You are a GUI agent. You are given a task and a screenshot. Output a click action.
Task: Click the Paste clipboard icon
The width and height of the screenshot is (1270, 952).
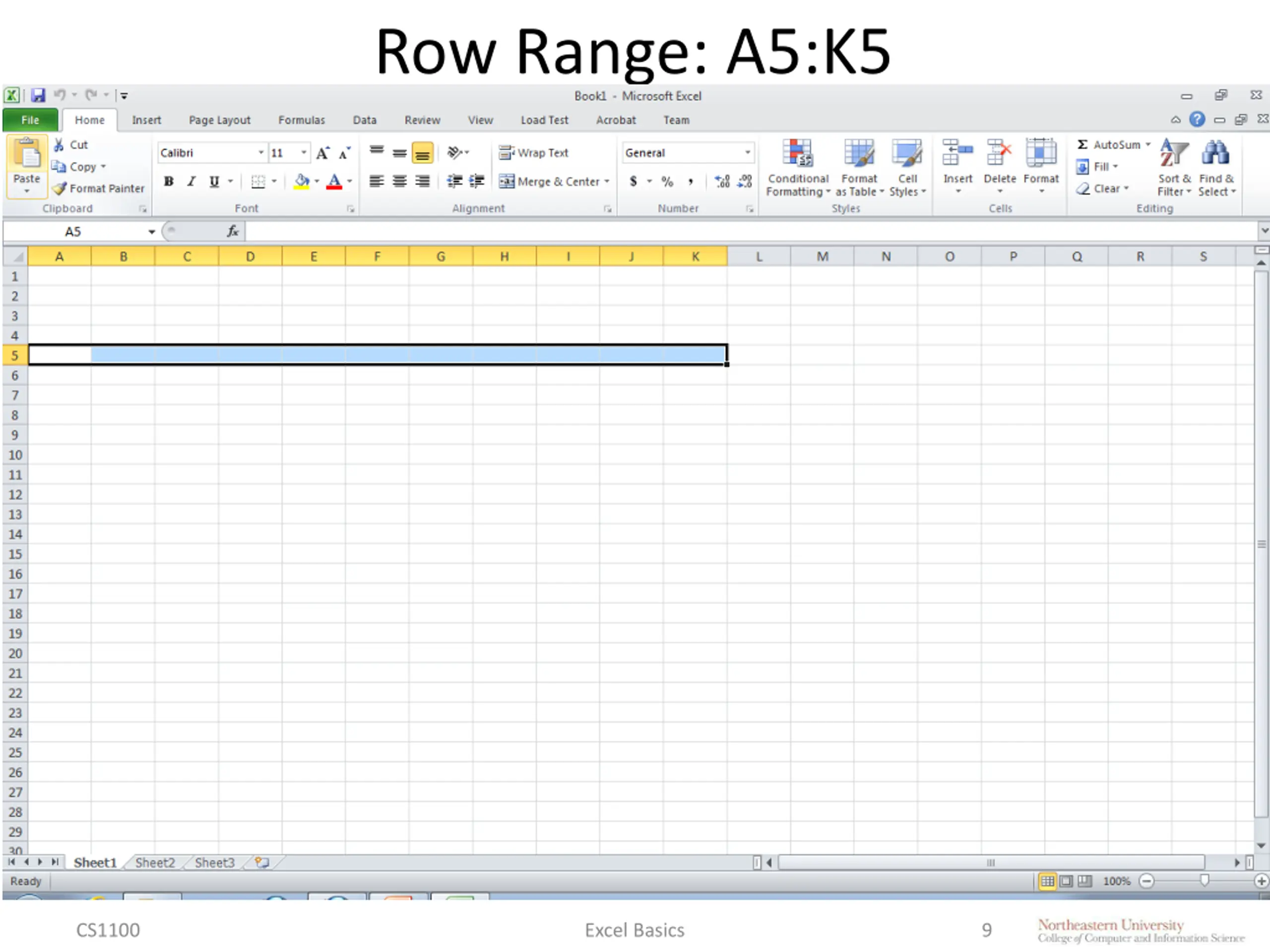pyautogui.click(x=26, y=154)
